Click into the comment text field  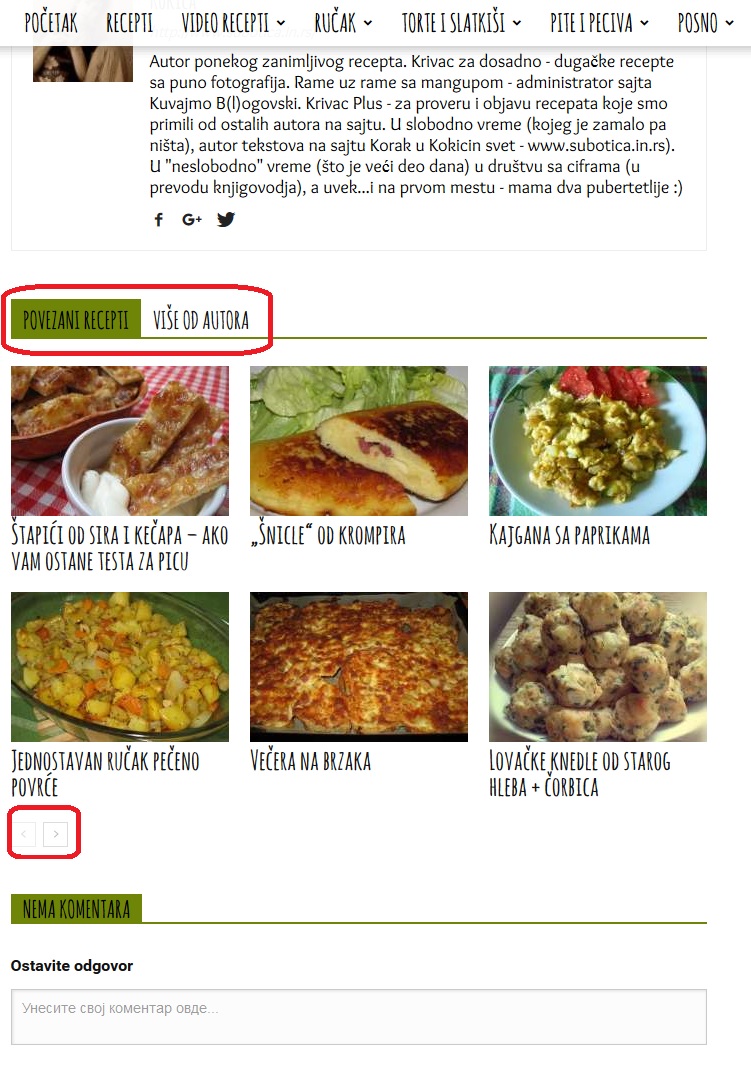pos(359,1016)
